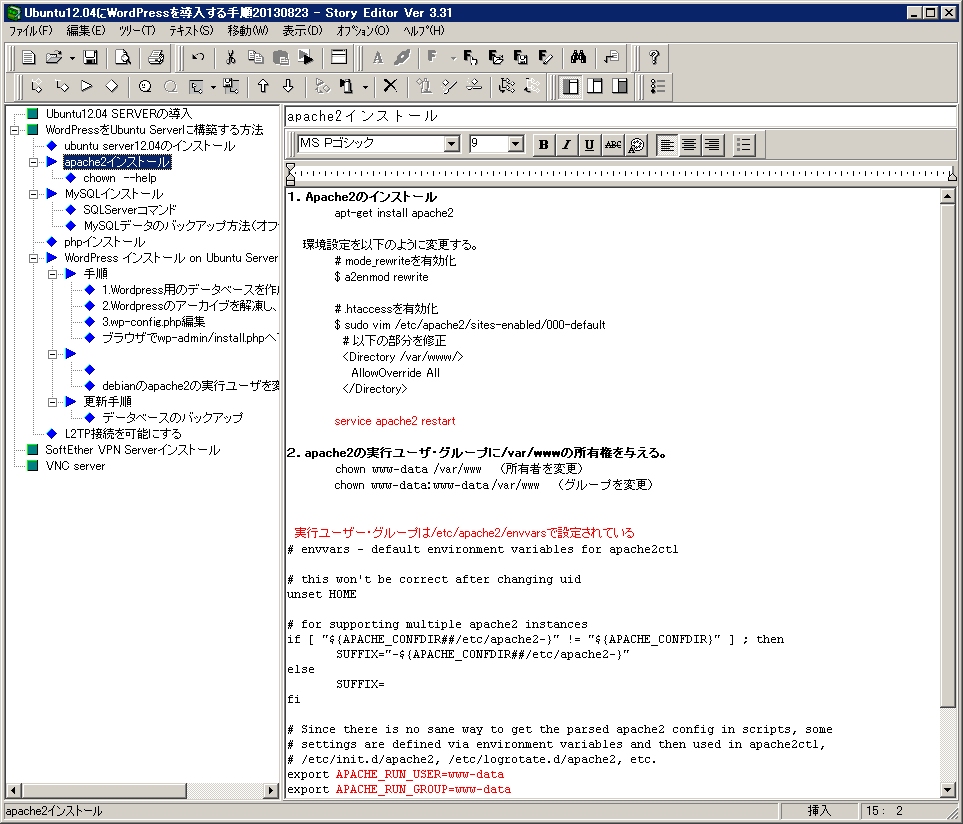Open dropdown arrow next to Open icon
The image size is (963, 824).
pos(72,58)
